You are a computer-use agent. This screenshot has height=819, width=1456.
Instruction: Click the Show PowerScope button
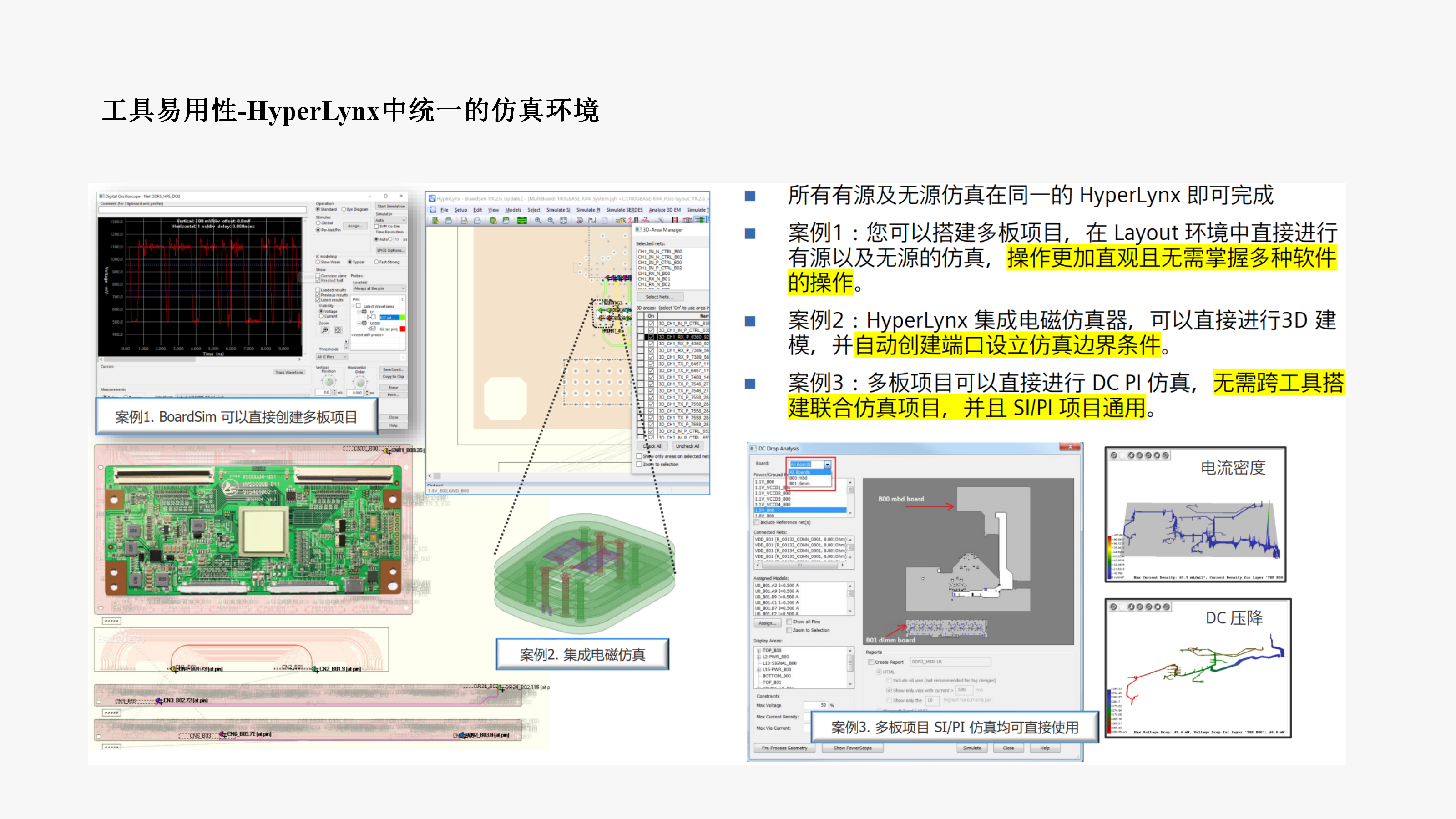(x=853, y=748)
